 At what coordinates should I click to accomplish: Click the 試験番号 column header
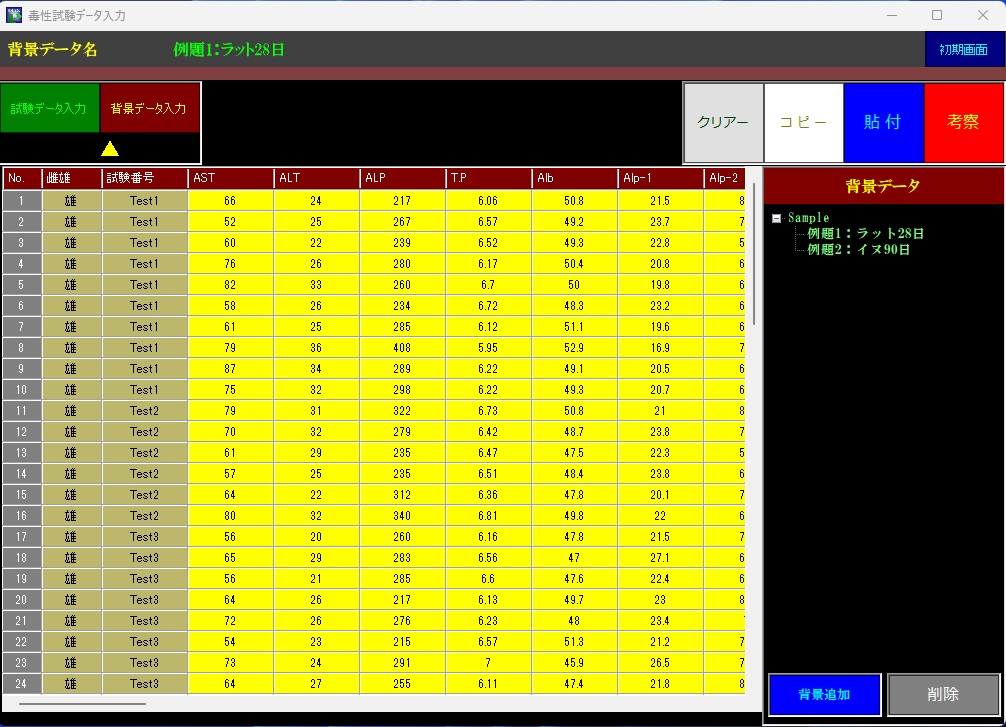coord(144,179)
